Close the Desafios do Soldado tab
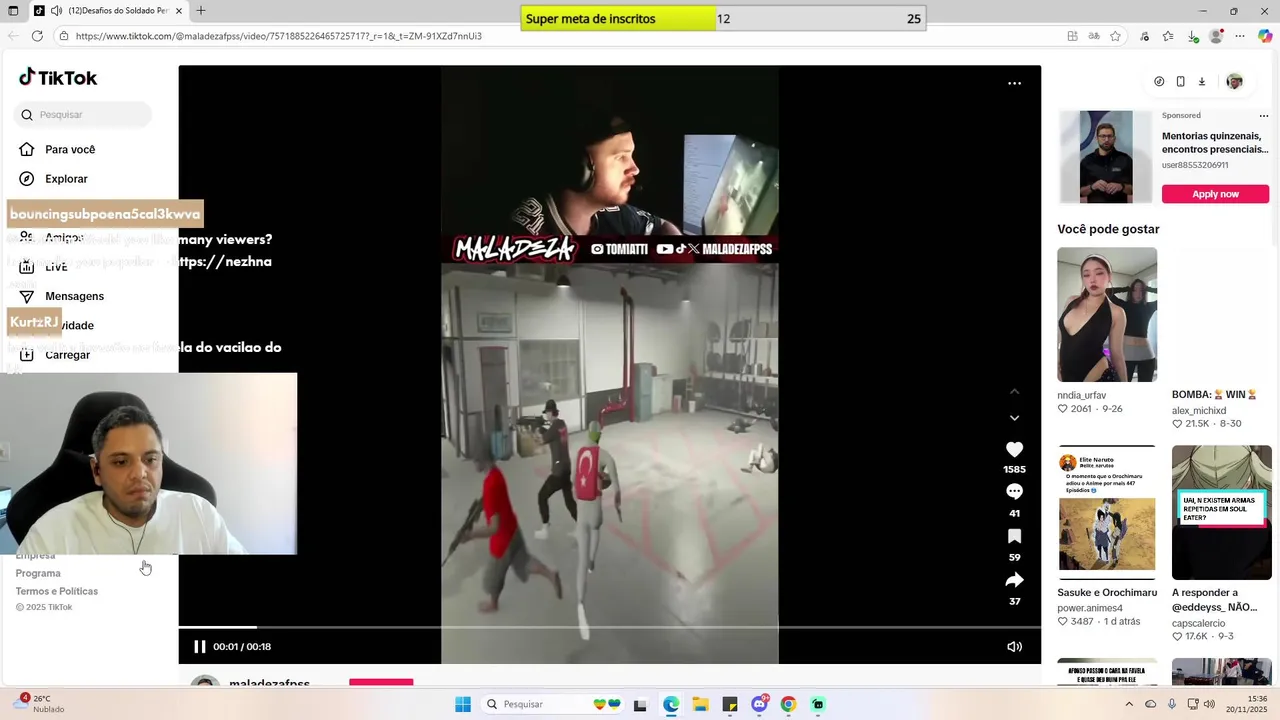The height and width of the screenshot is (720, 1280). [179, 11]
